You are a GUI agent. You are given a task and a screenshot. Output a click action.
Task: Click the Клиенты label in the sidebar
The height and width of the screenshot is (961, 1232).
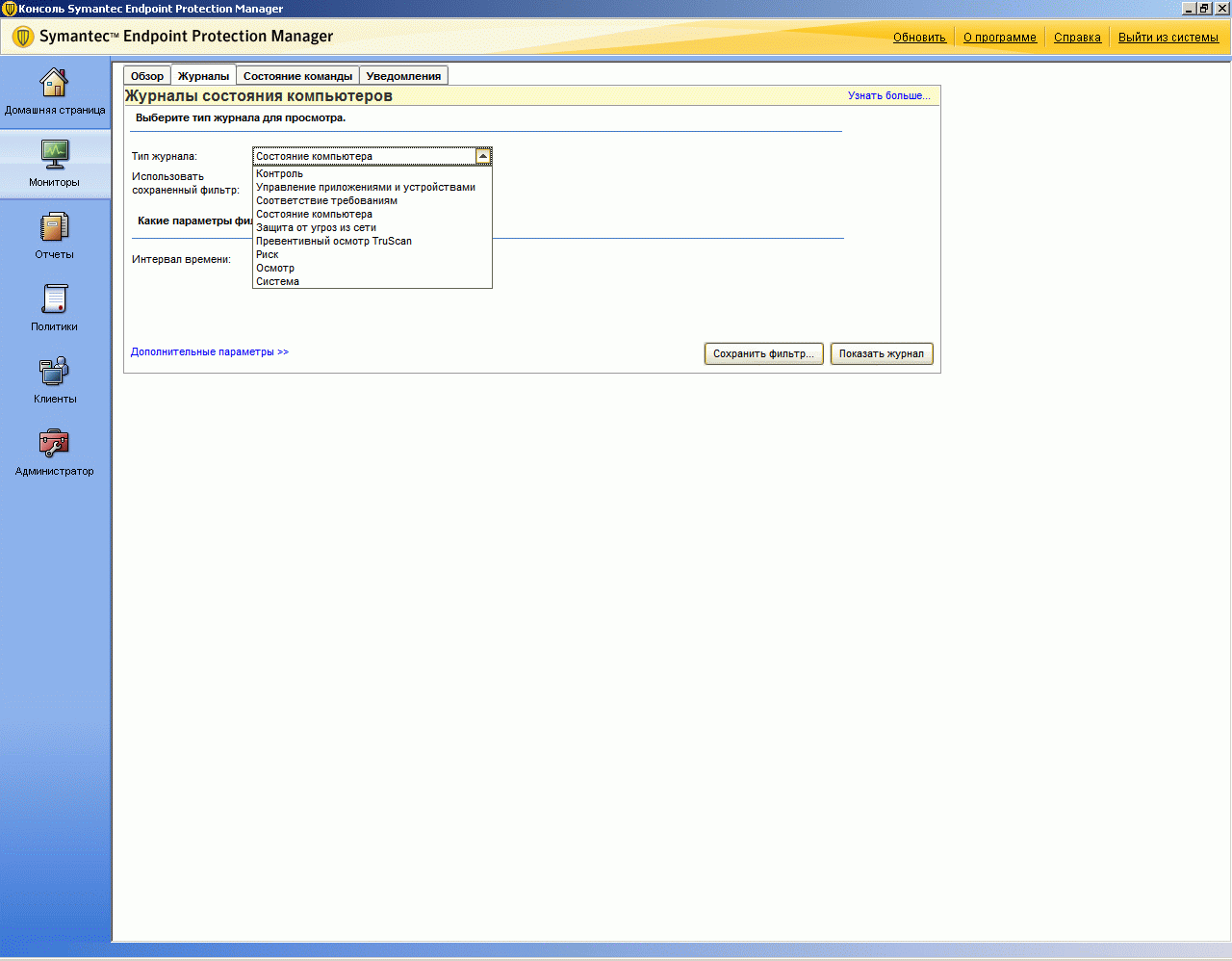coord(55,399)
